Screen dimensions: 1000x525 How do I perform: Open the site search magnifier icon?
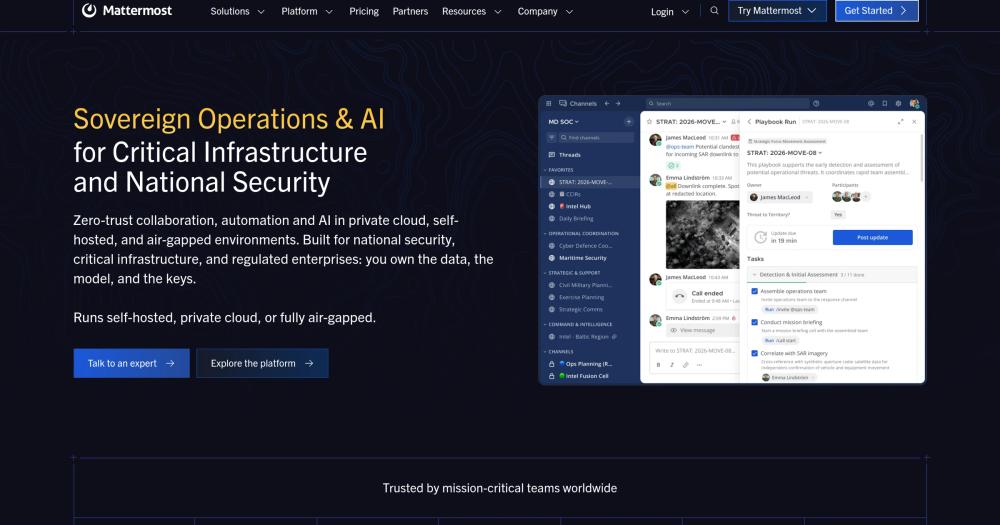tap(714, 10)
